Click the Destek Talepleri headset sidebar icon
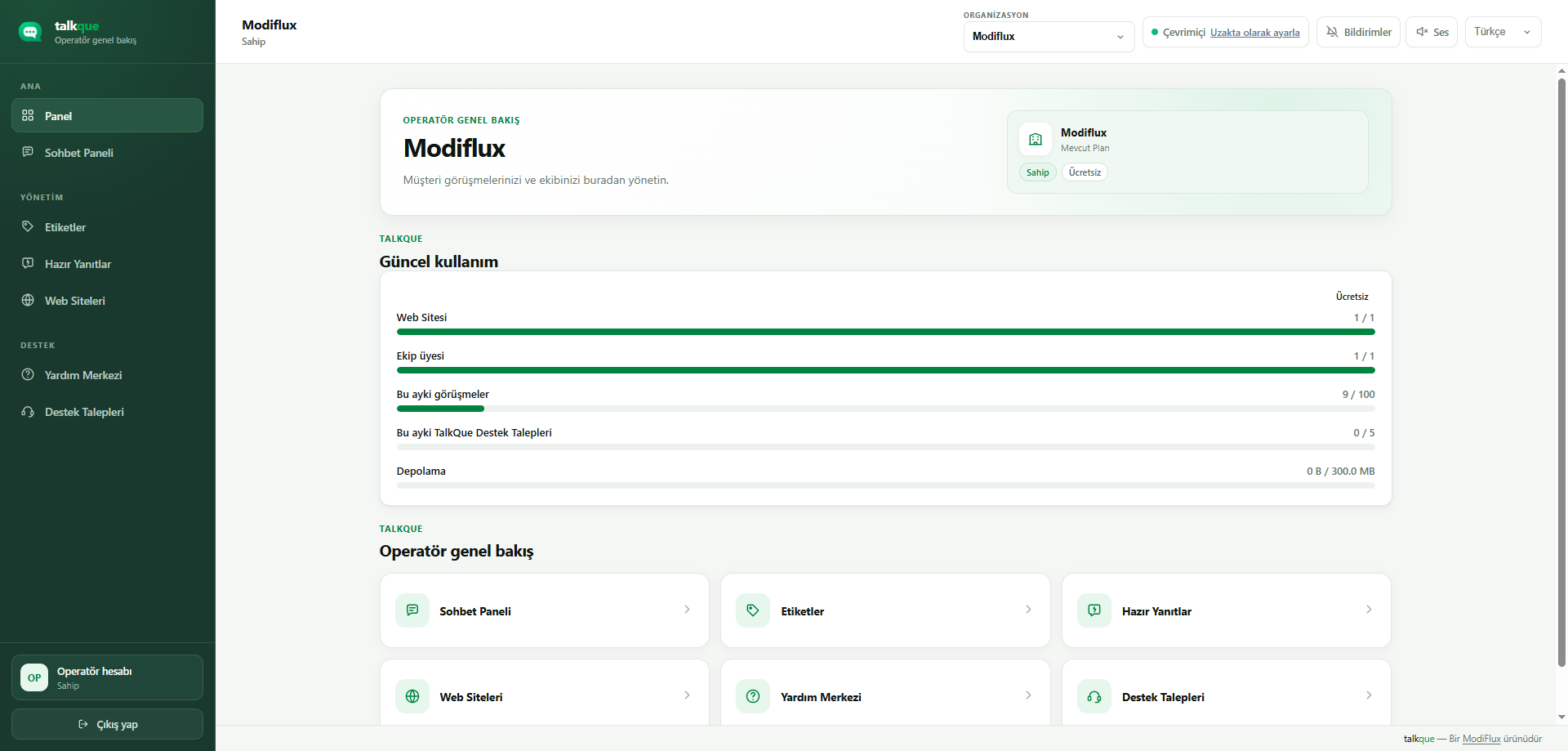1568x751 pixels. coord(28,412)
